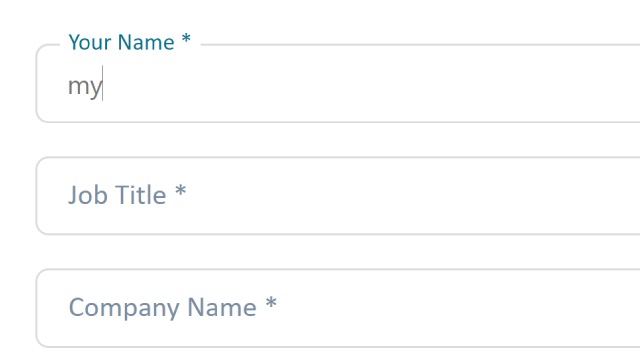Click the word "Your" in the field label

click(x=91, y=42)
